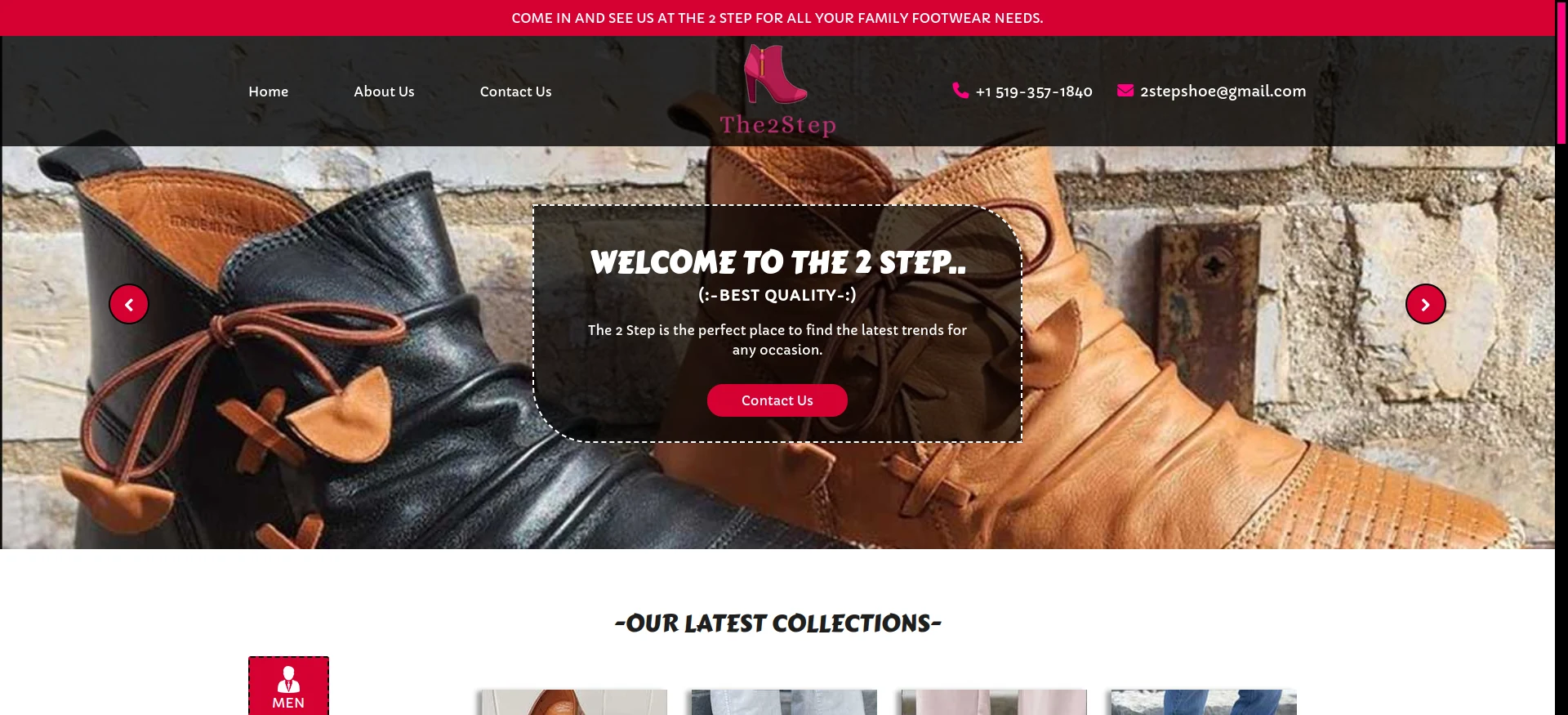The image size is (1568, 715).
Task: Open the pink pants product thumbnail
Action: point(993,702)
